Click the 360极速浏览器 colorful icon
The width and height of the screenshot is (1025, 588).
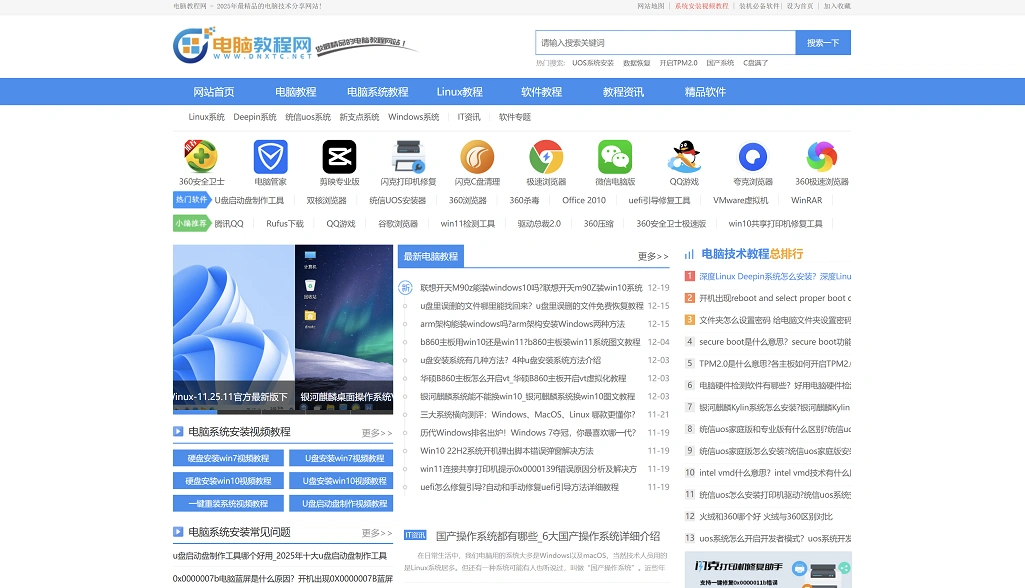(821, 157)
